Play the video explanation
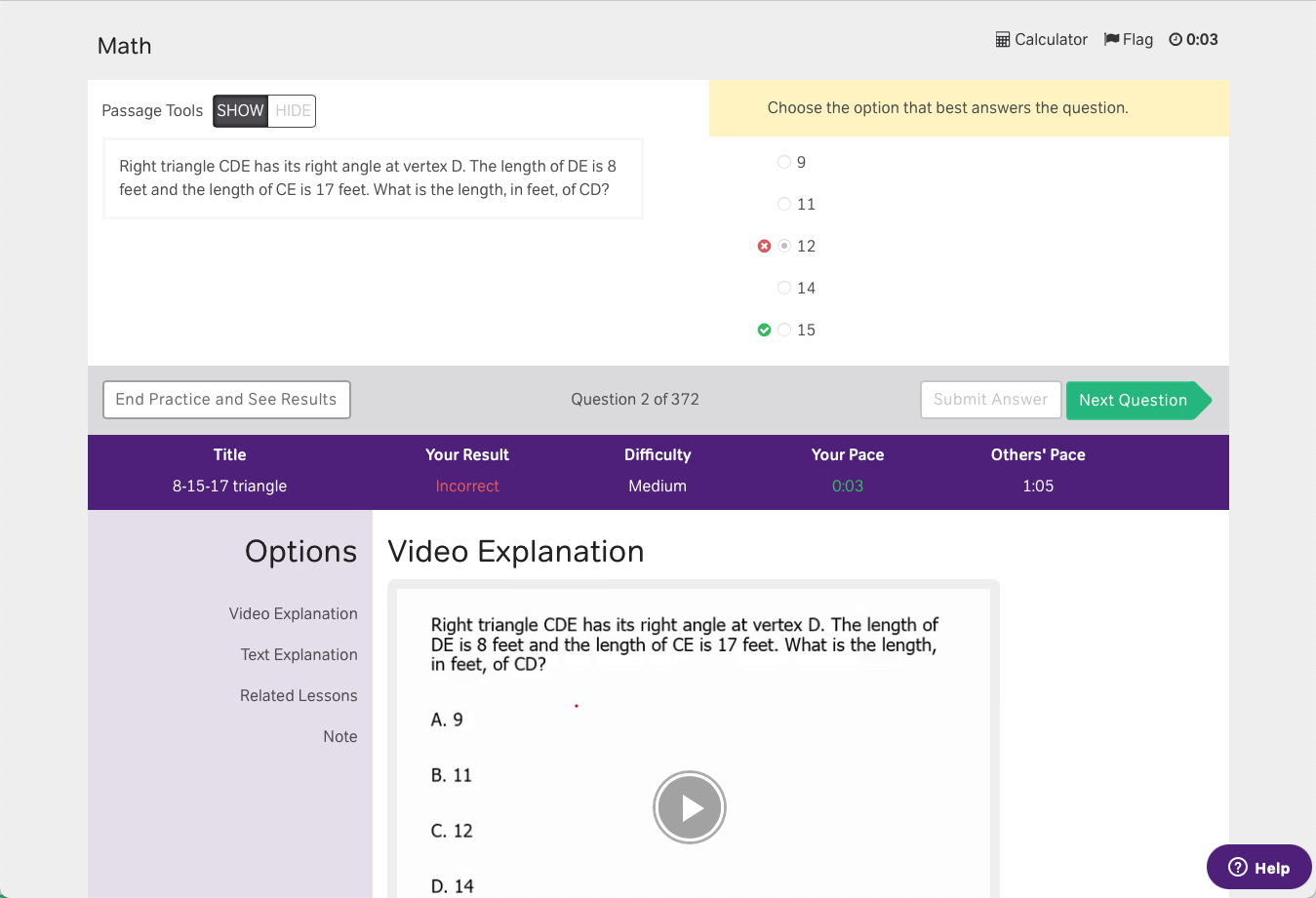 pyautogui.click(x=689, y=807)
